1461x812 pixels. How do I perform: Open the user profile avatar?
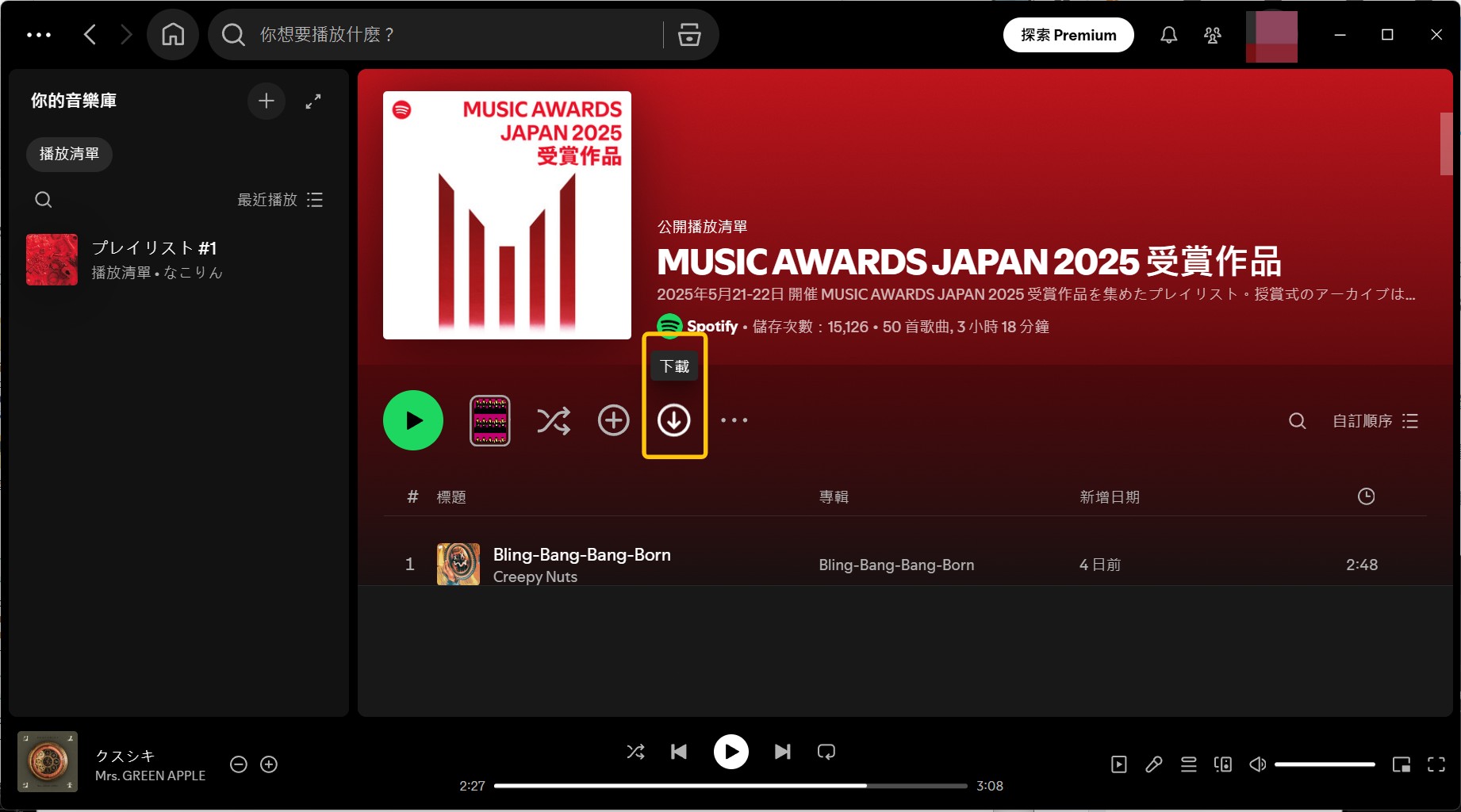(1271, 36)
